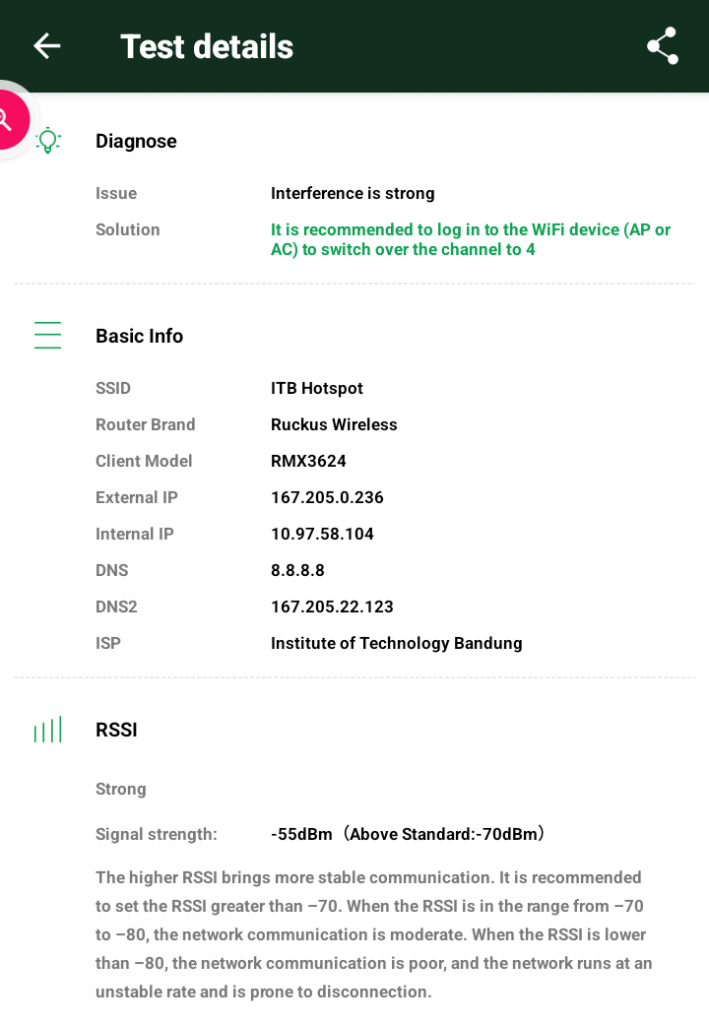
Task: Select the SSID value ITB Hotspot
Action: 317,388
